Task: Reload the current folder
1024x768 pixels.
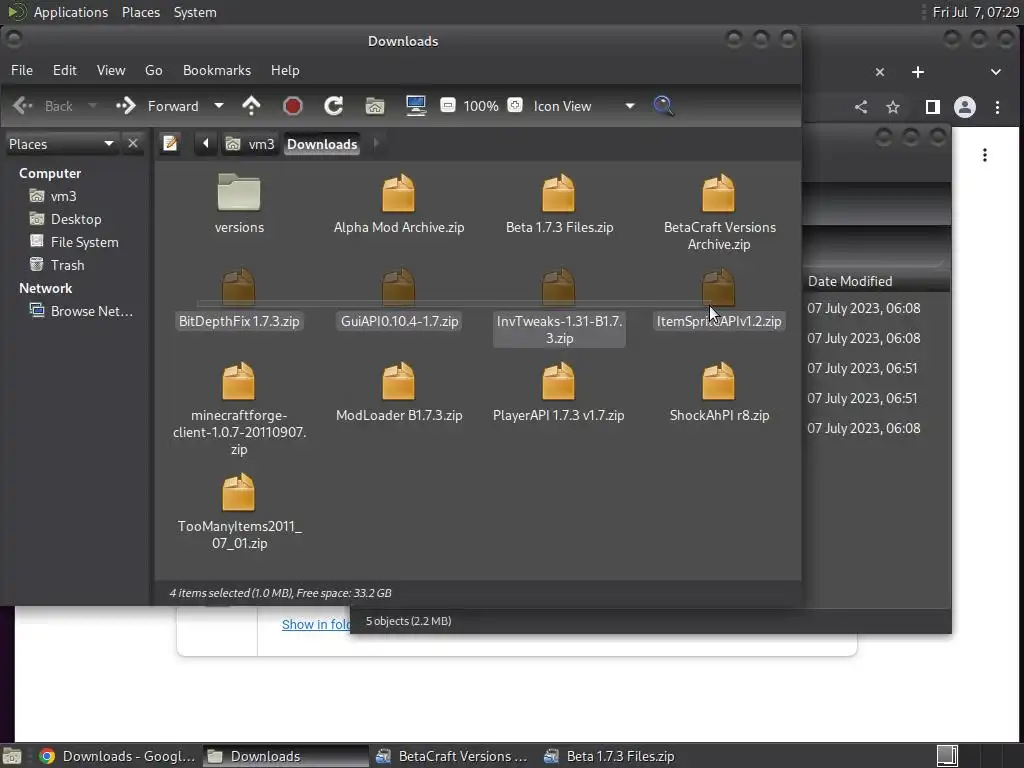Action: tap(334, 106)
